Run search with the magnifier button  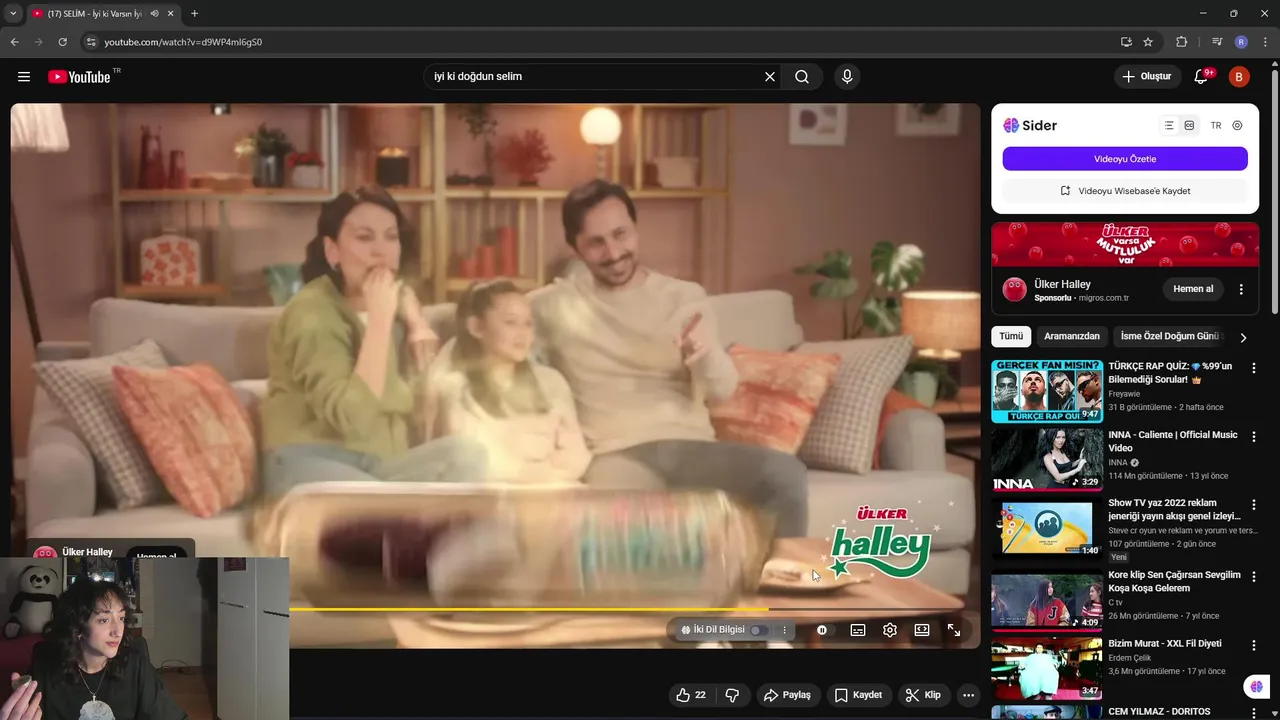tap(802, 77)
